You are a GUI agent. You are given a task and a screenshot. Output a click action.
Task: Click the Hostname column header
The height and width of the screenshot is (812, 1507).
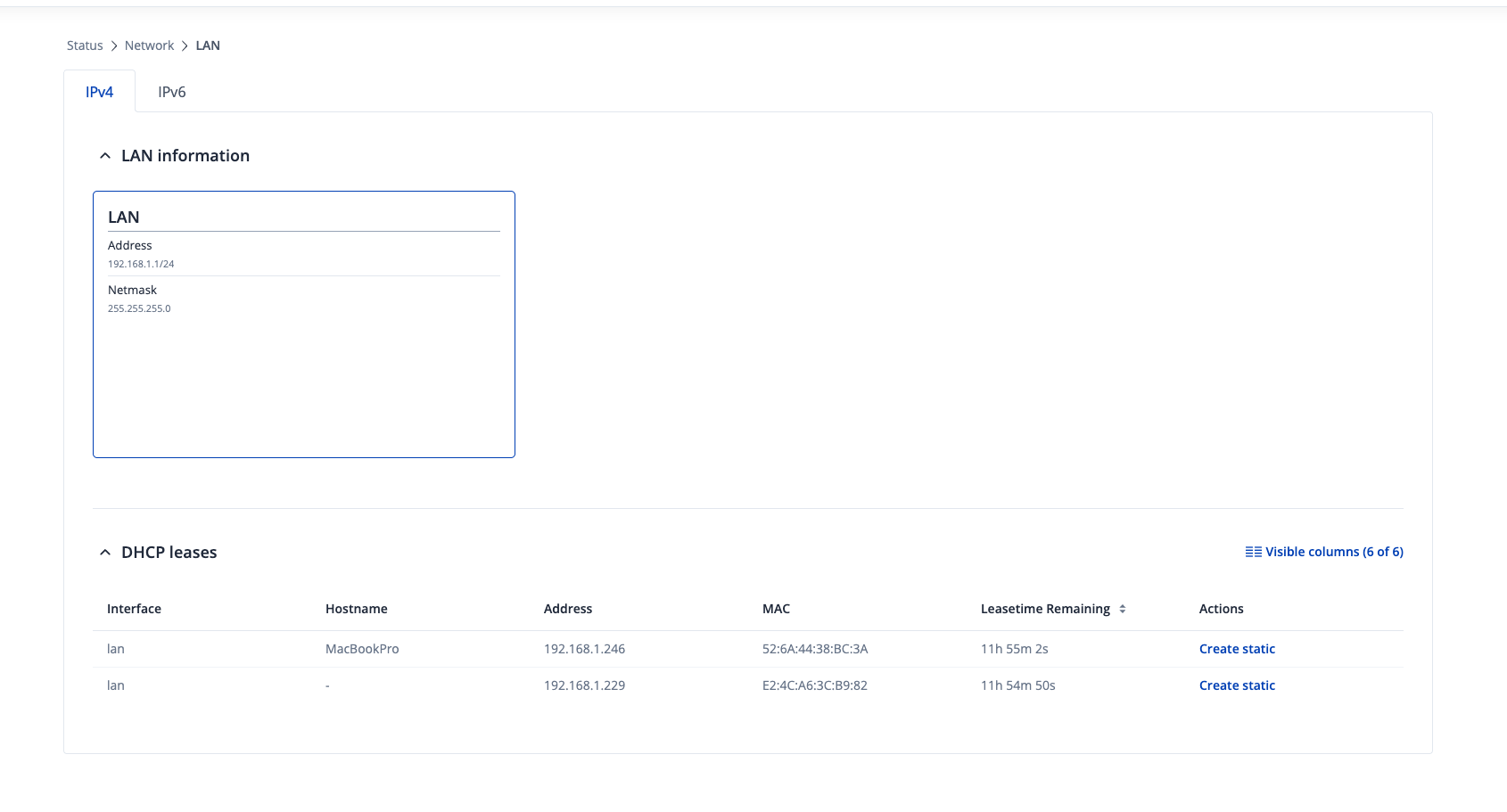(x=356, y=609)
